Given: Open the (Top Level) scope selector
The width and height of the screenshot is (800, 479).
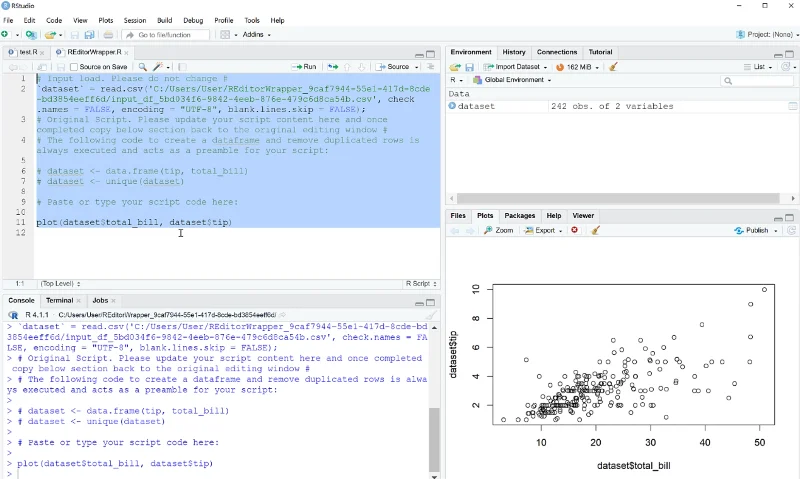Looking at the screenshot, I should click(60, 284).
